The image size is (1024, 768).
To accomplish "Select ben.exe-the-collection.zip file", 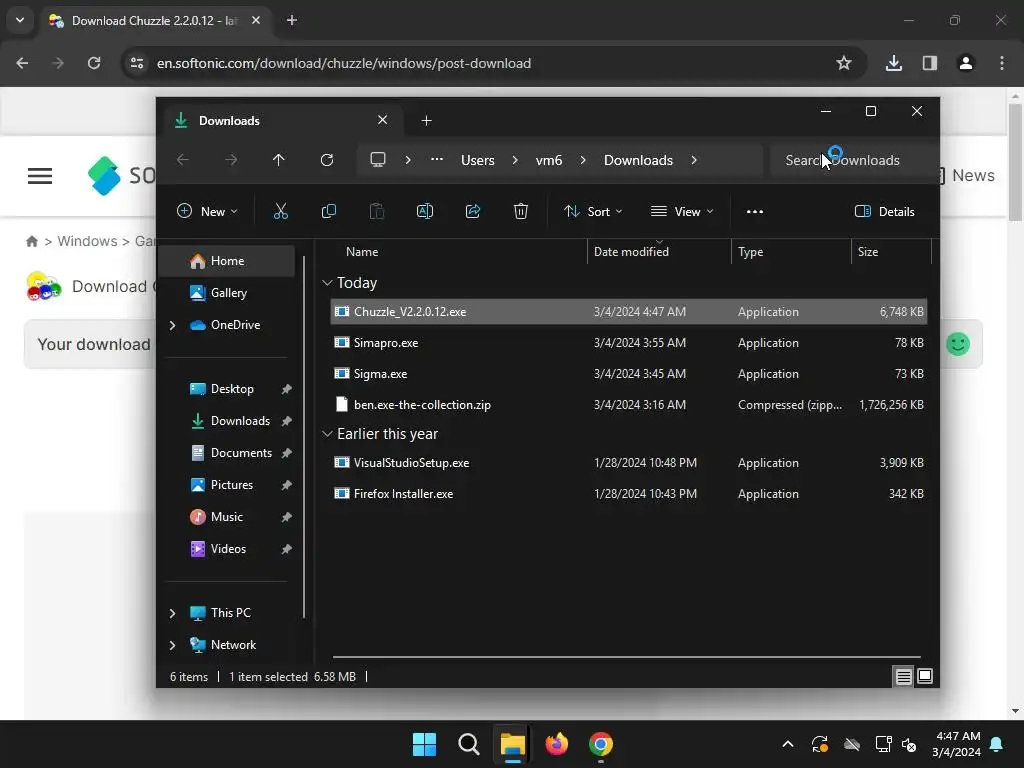I will click(629, 405).
